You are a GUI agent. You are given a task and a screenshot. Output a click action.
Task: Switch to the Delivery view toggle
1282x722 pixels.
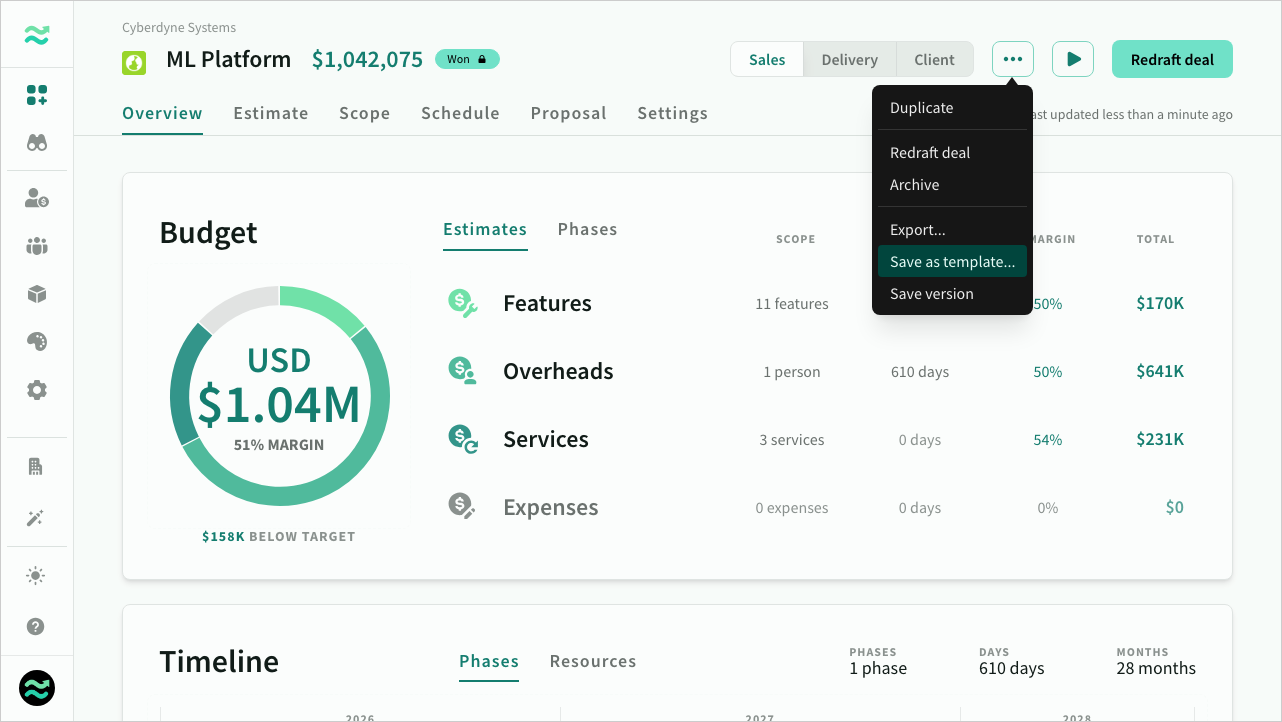pos(849,60)
